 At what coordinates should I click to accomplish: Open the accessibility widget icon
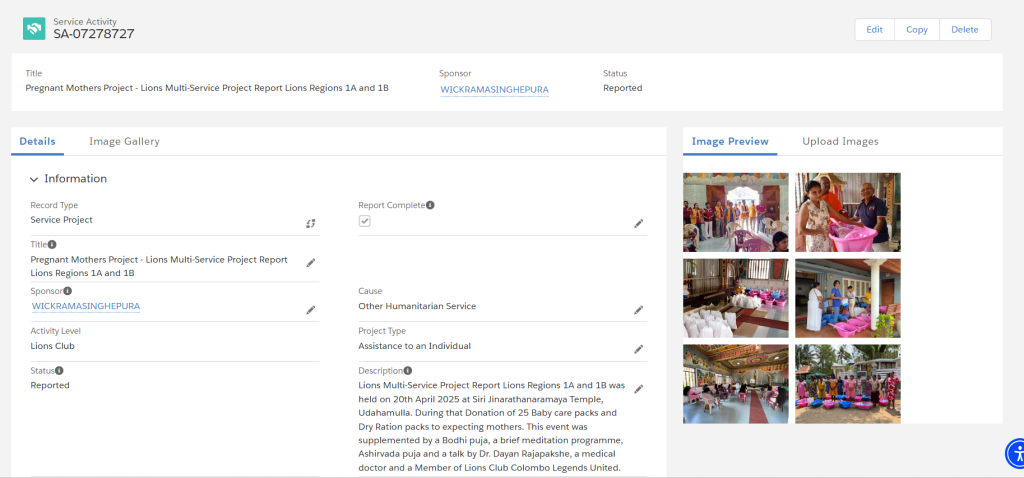point(1016,453)
